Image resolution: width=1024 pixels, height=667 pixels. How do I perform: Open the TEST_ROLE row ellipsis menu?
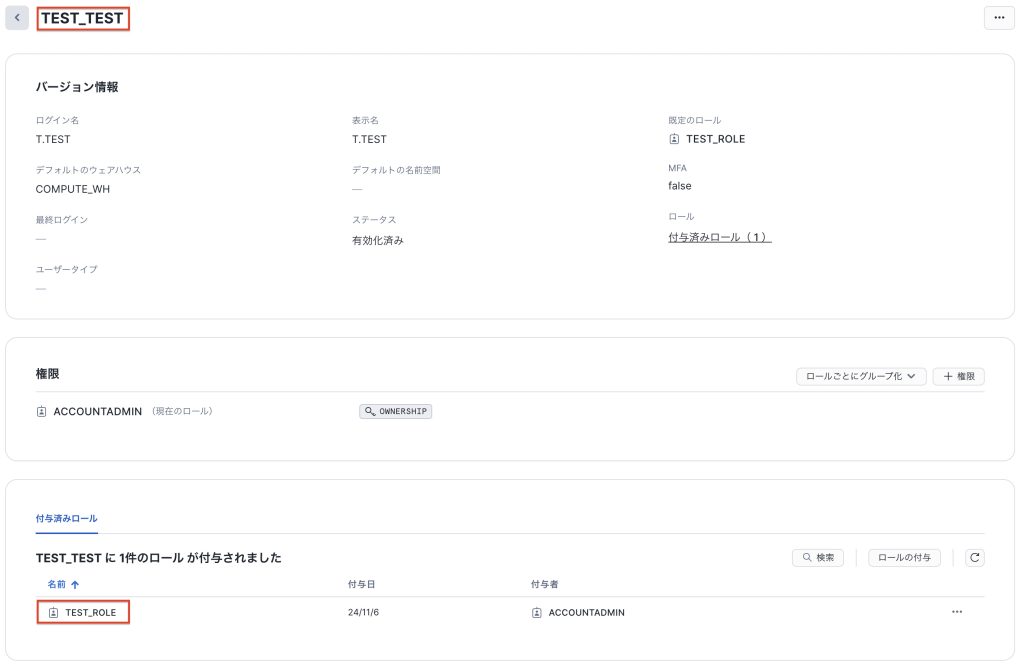[x=956, y=612]
